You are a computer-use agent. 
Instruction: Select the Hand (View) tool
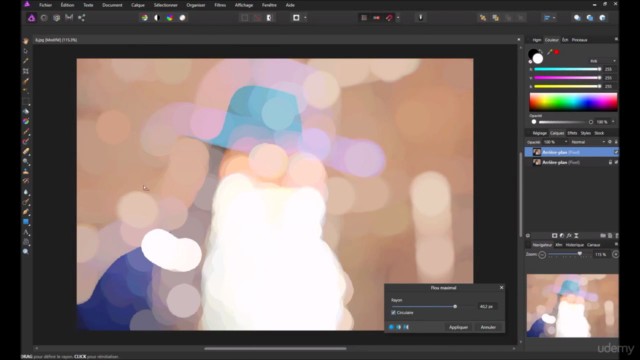point(26,41)
